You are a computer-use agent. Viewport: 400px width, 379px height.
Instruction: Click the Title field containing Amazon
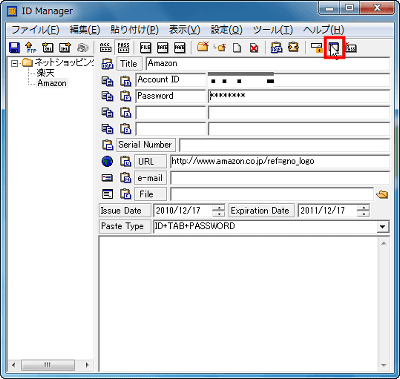pyautogui.click(x=268, y=64)
